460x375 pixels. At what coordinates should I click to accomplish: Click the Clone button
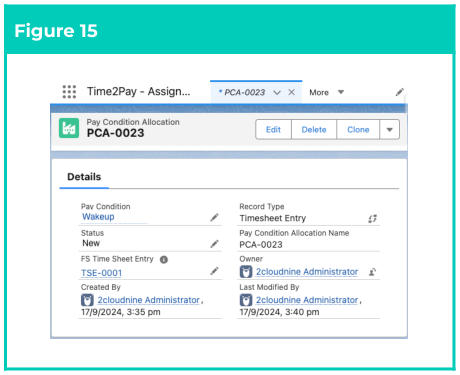click(x=358, y=130)
